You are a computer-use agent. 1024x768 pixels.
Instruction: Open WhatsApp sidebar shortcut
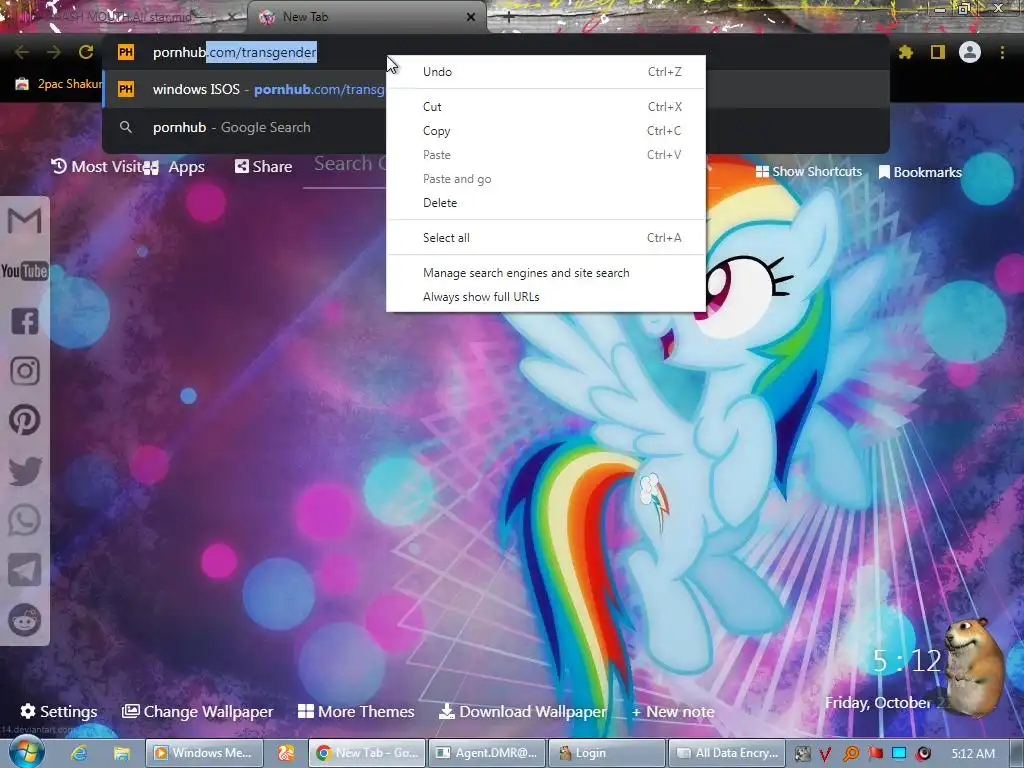(25, 520)
